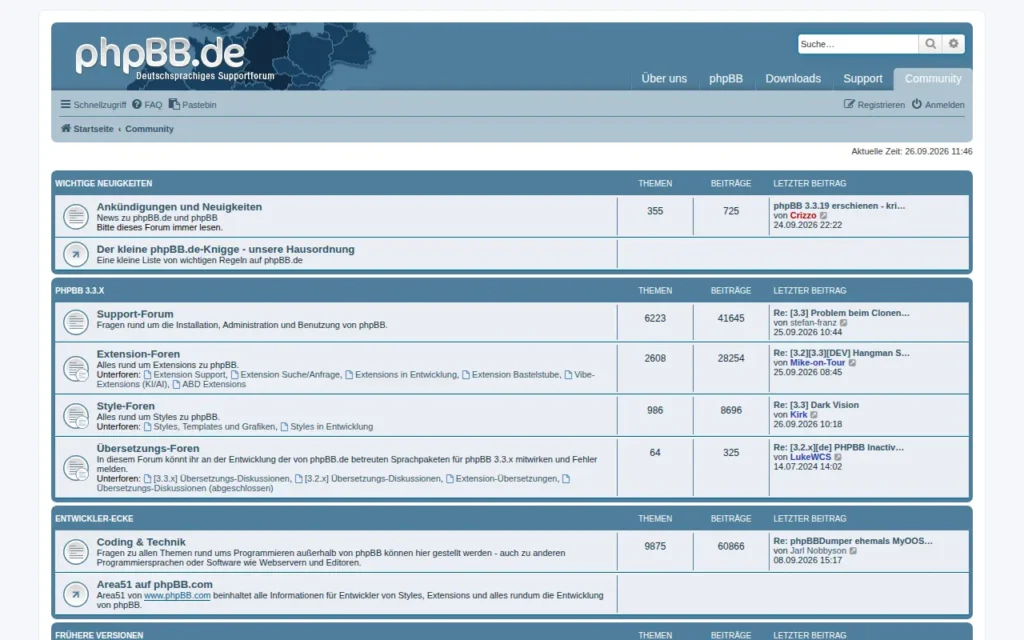This screenshot has width=1024, height=640.
Task: Click forum icon beside Übersetzungs-Foren
Action: pos(76,468)
